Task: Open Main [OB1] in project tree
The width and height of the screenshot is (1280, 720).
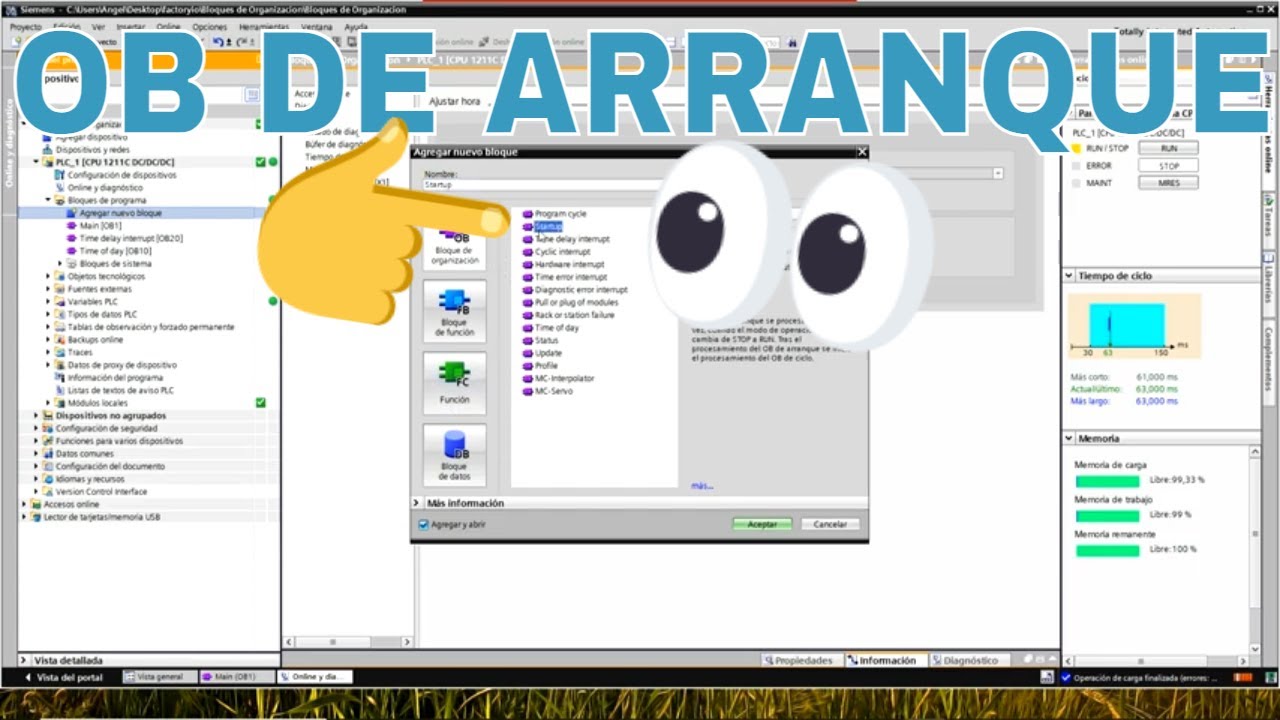Action: 100,226
